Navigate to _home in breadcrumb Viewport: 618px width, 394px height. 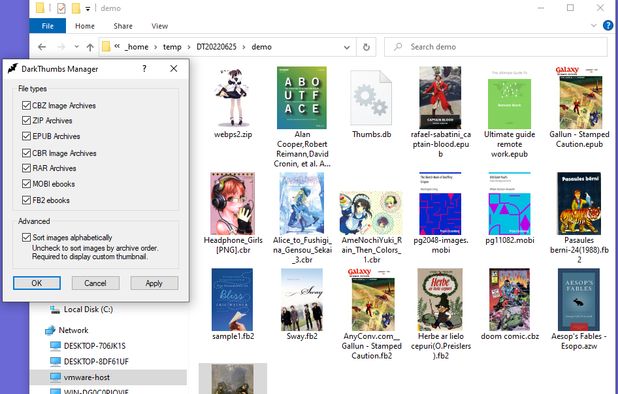(x=136, y=47)
